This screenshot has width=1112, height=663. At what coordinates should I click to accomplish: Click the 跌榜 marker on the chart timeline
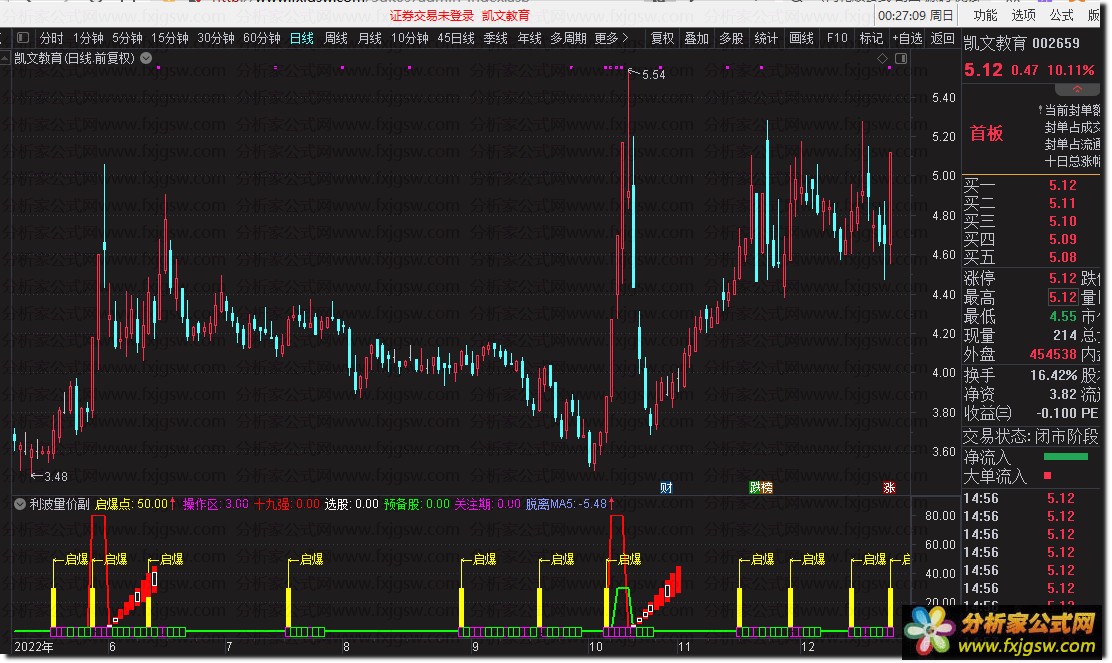(761, 488)
